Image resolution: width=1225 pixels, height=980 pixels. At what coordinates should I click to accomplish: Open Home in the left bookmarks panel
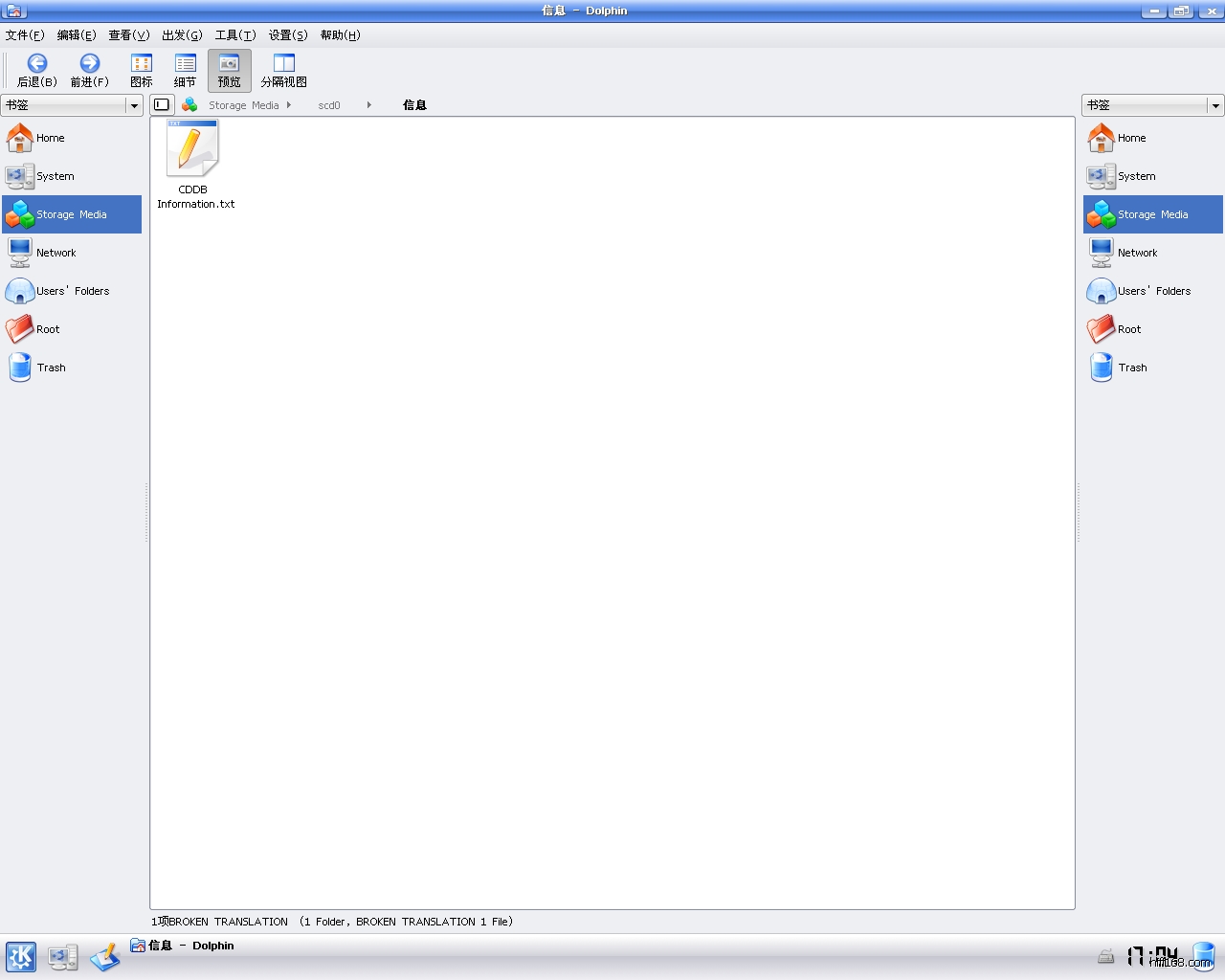pos(50,138)
